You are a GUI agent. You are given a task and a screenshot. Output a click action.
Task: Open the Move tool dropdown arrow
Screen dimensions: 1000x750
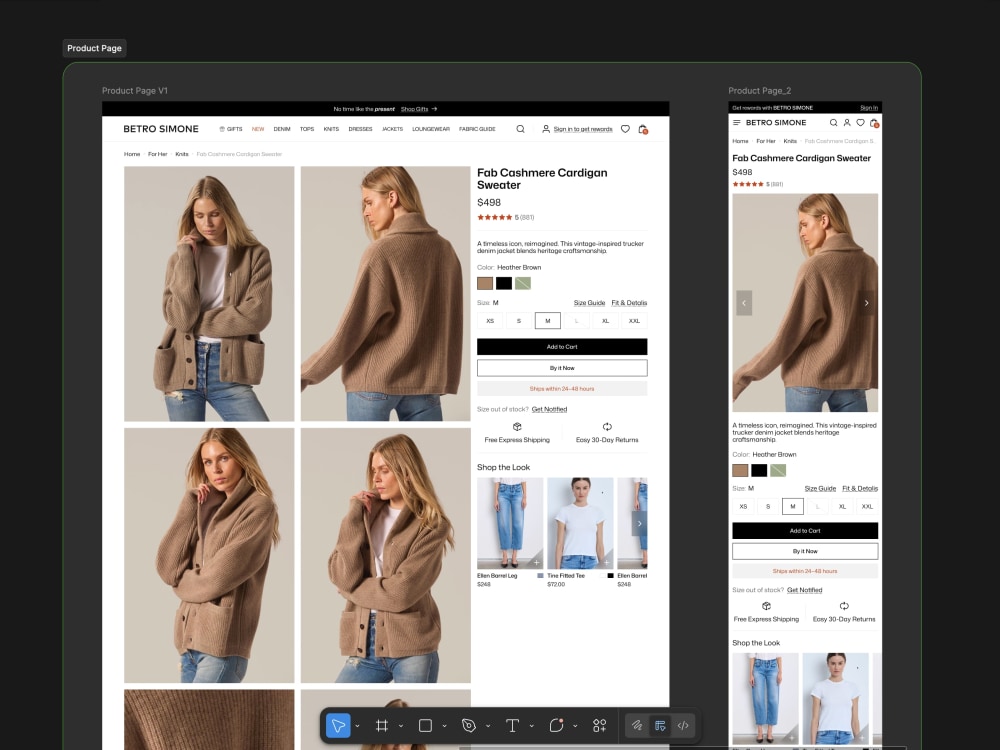[x=357, y=726]
